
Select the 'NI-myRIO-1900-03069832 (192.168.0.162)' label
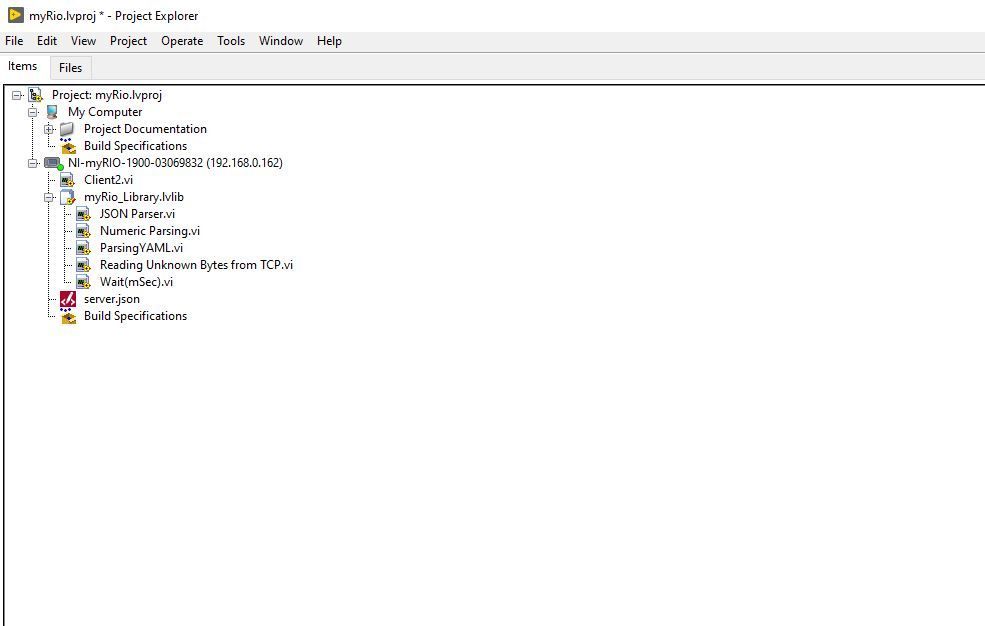click(x=175, y=163)
